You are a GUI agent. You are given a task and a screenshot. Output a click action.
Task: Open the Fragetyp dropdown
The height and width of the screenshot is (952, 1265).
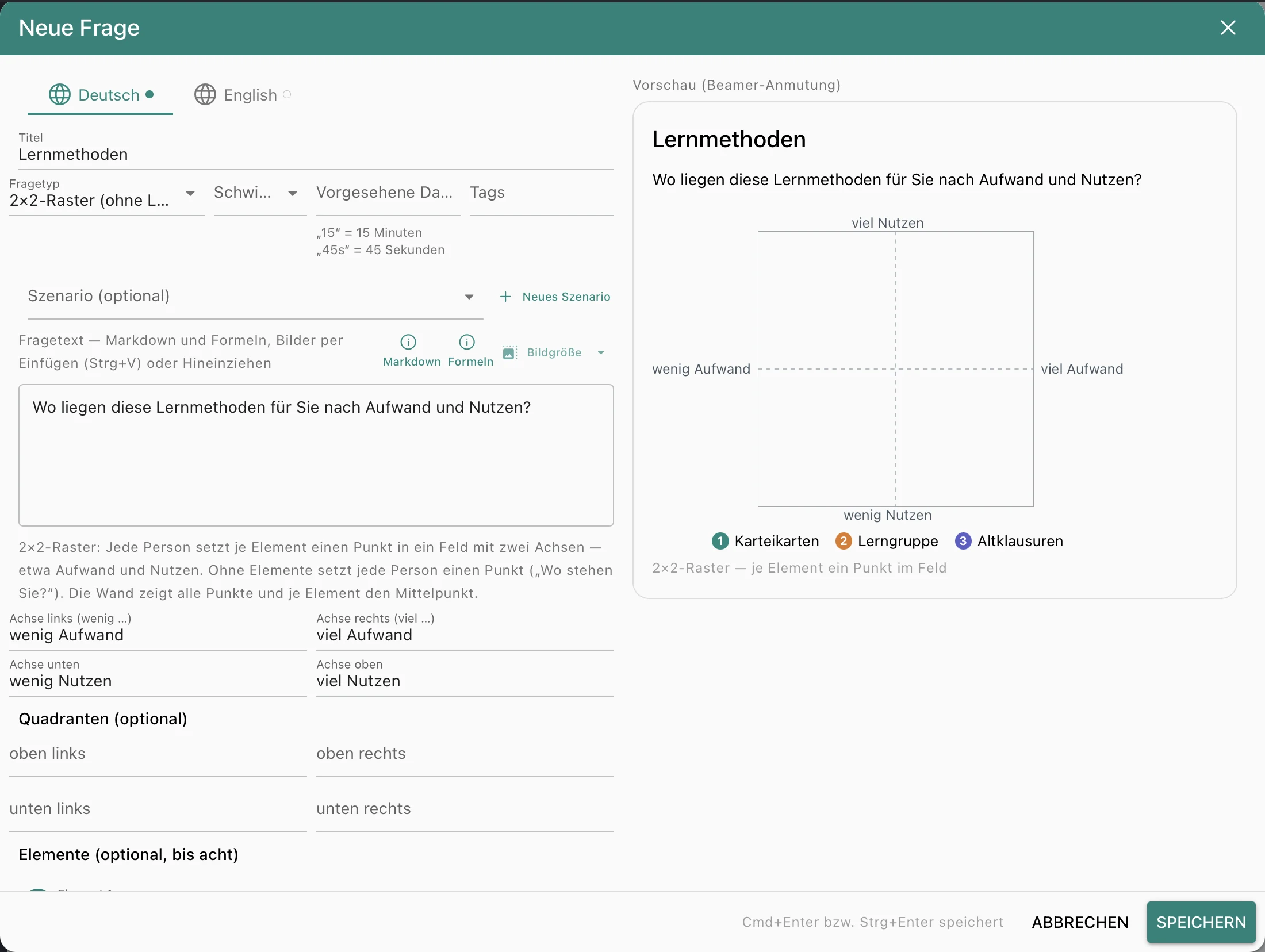point(106,195)
